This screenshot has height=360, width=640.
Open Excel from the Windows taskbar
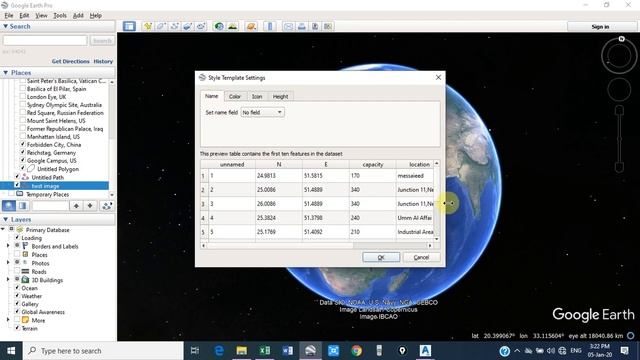[264, 351]
